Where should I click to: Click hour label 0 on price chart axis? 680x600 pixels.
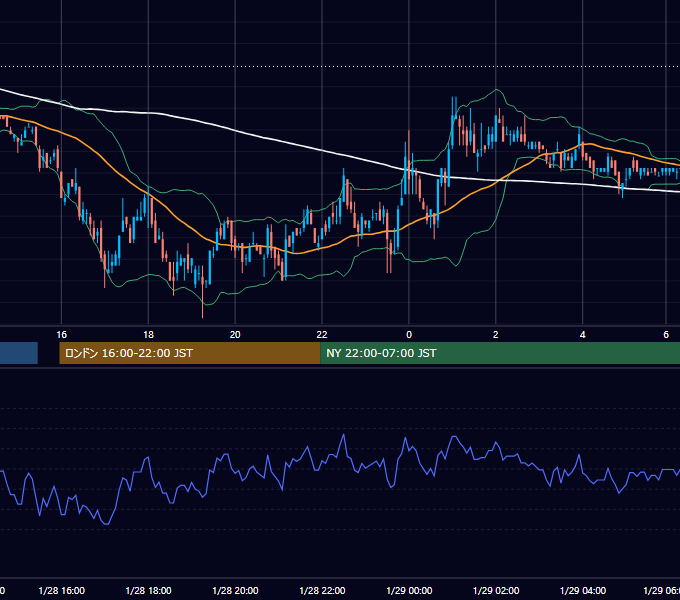point(409,334)
